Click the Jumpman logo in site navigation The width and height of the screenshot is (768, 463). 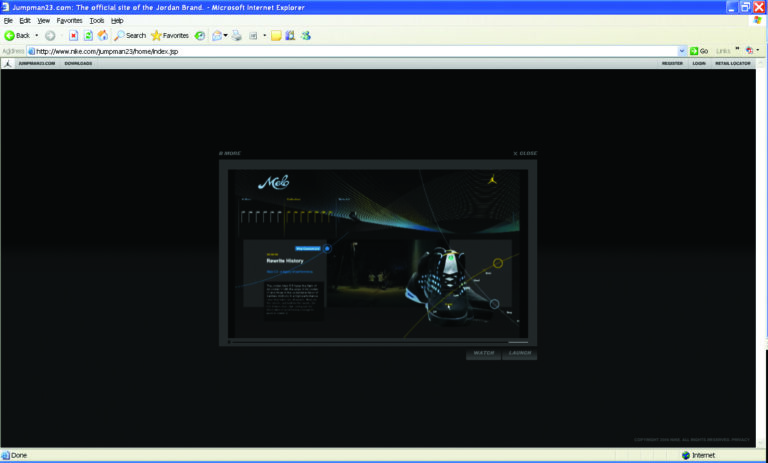tap(8, 63)
